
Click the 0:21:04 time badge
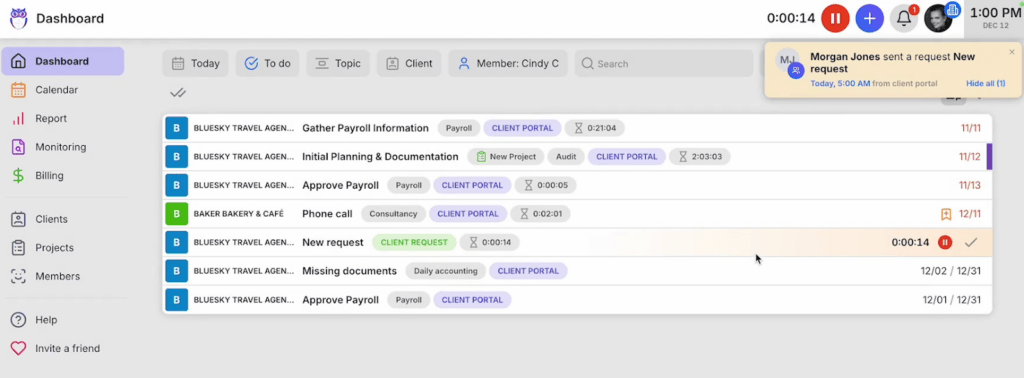coord(594,128)
